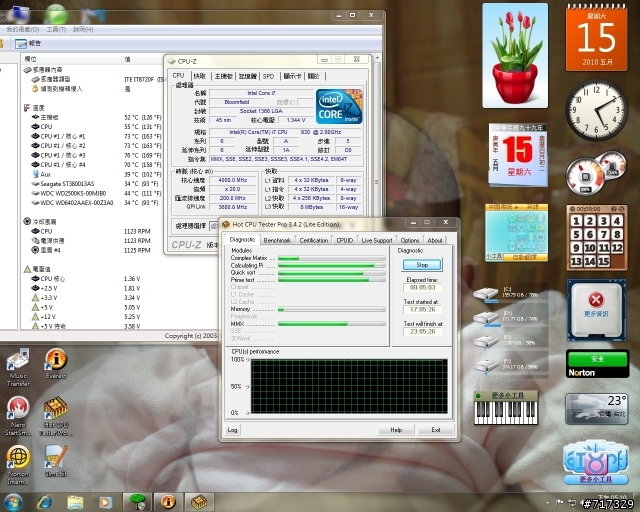The image size is (640, 512).
Task: Switch to the green tree app on taskbar
Action: point(138,502)
